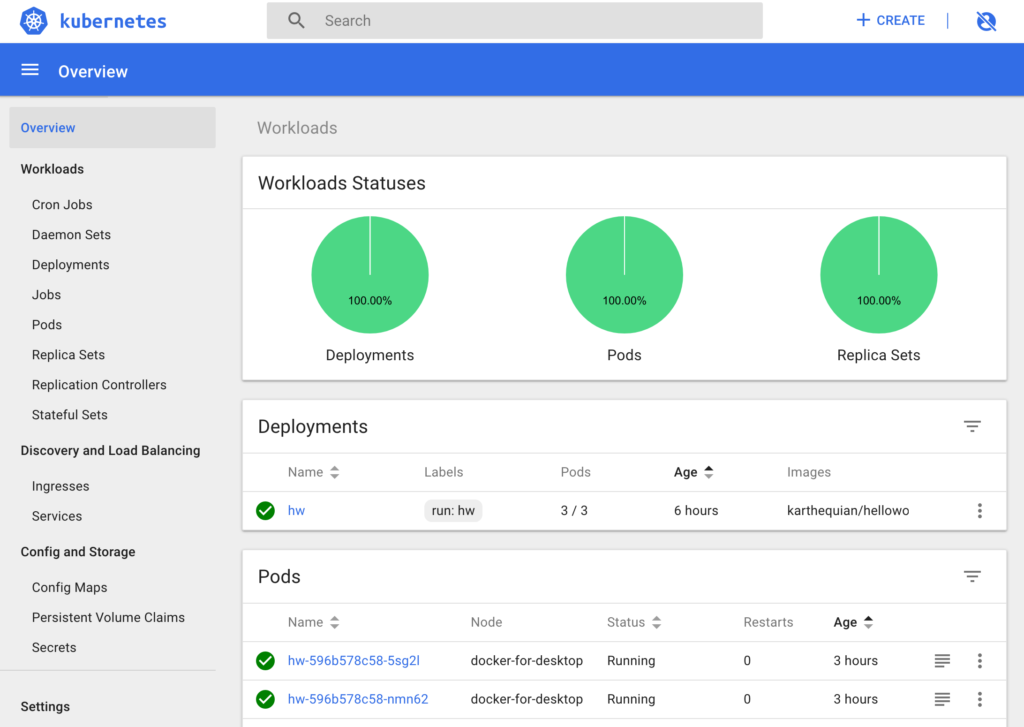This screenshot has width=1024, height=727.
Task: Click Node column header in Pods
Action: tap(487, 622)
